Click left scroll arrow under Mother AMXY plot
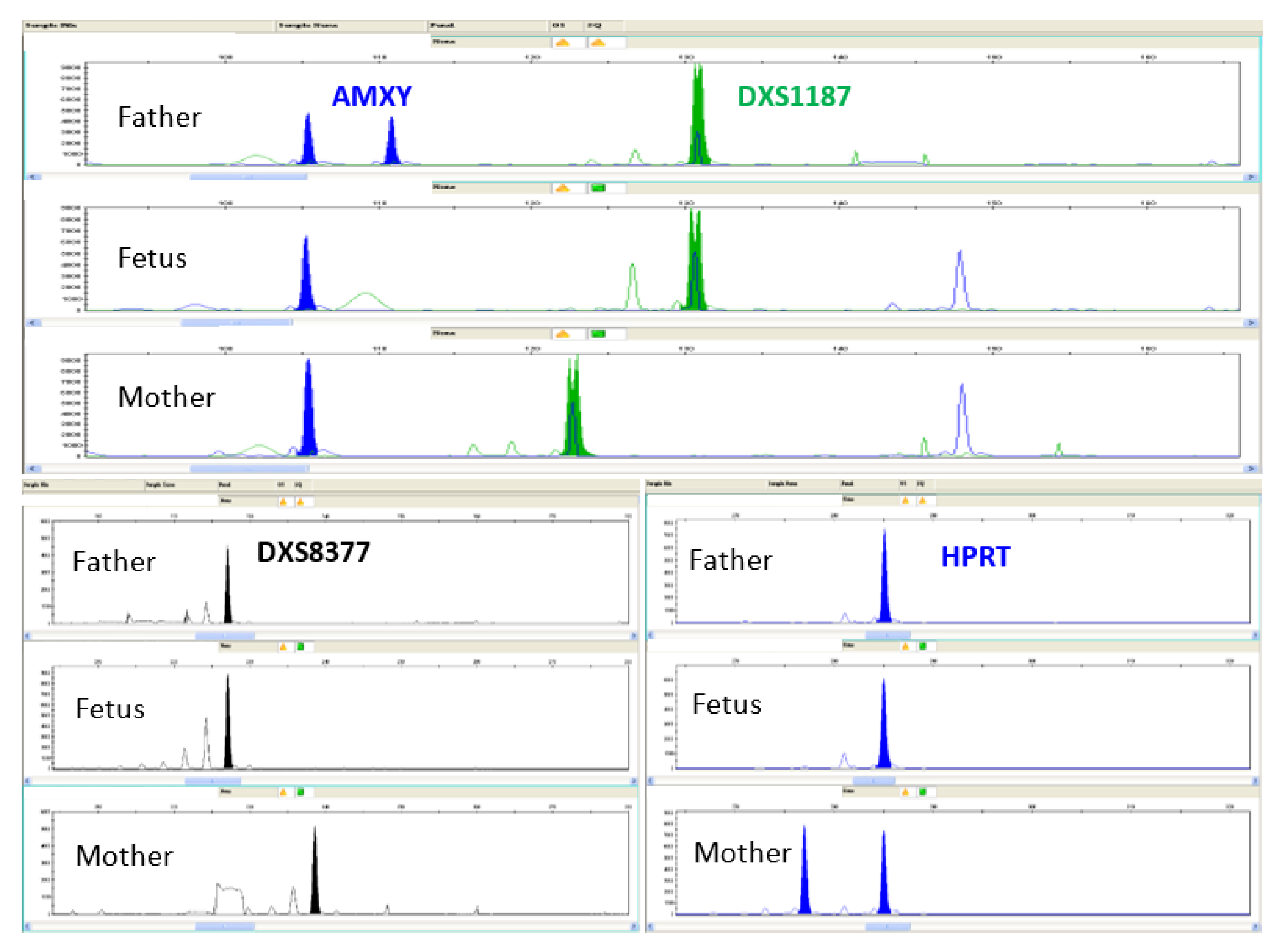Viewport: 1279px width, 952px height. click(32, 469)
